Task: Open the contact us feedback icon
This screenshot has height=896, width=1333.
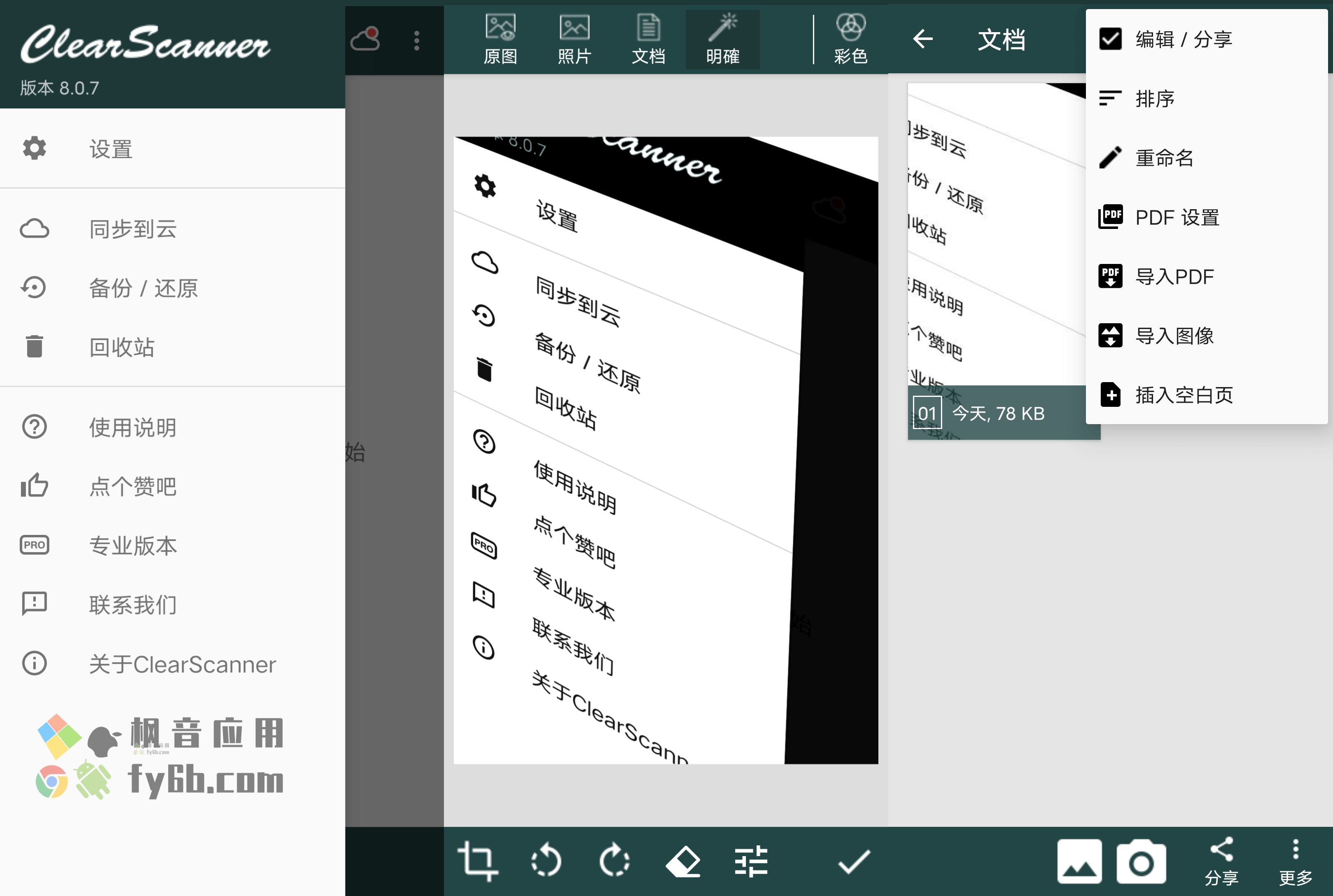Action: coord(34,604)
